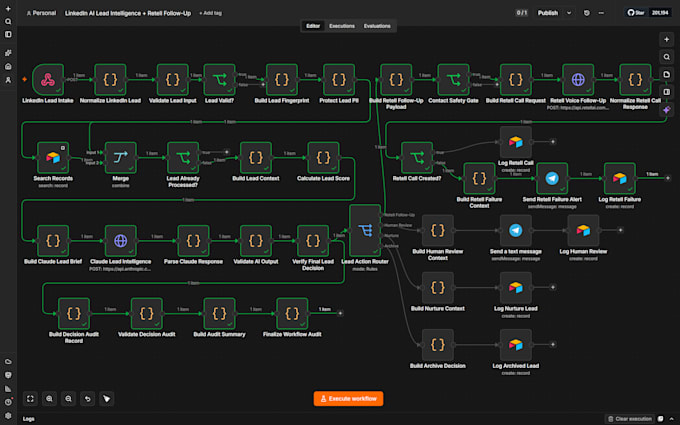Screen dimensions: 680x425
Task: Add connection after Log Nurture Lead node
Action: [552, 288]
